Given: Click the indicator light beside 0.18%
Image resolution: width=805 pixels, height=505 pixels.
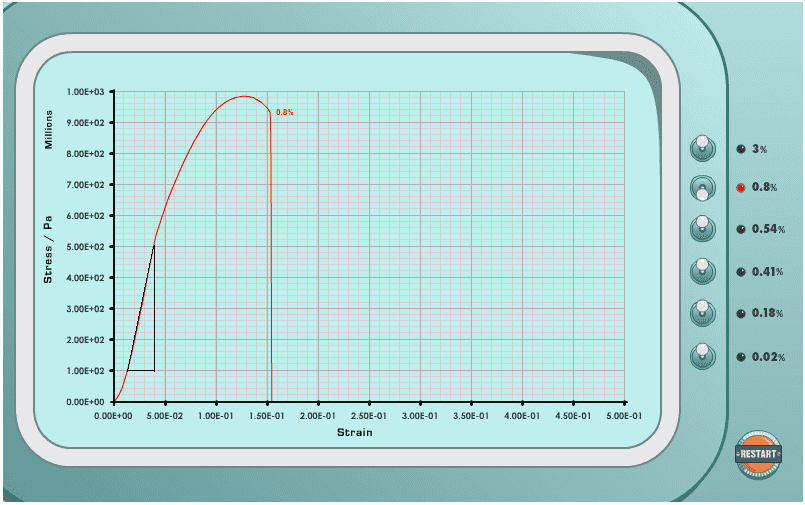Looking at the screenshot, I should click(x=741, y=314).
